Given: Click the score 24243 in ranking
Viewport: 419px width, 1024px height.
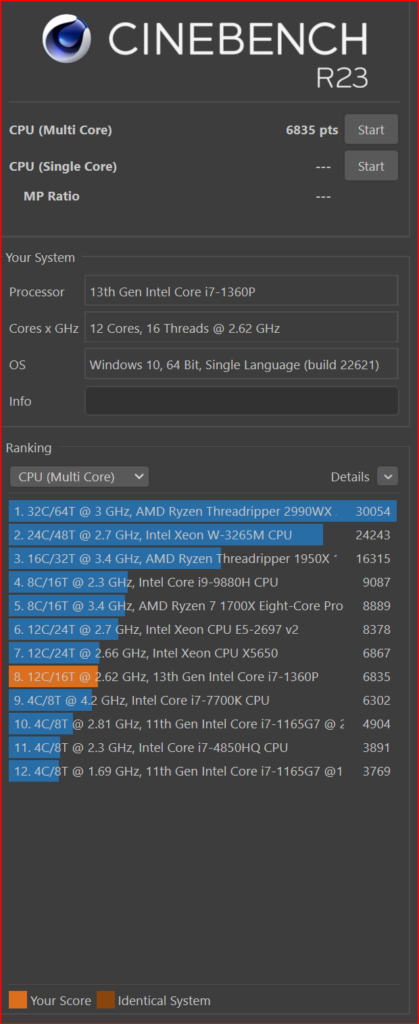Looking at the screenshot, I should click(373, 536).
